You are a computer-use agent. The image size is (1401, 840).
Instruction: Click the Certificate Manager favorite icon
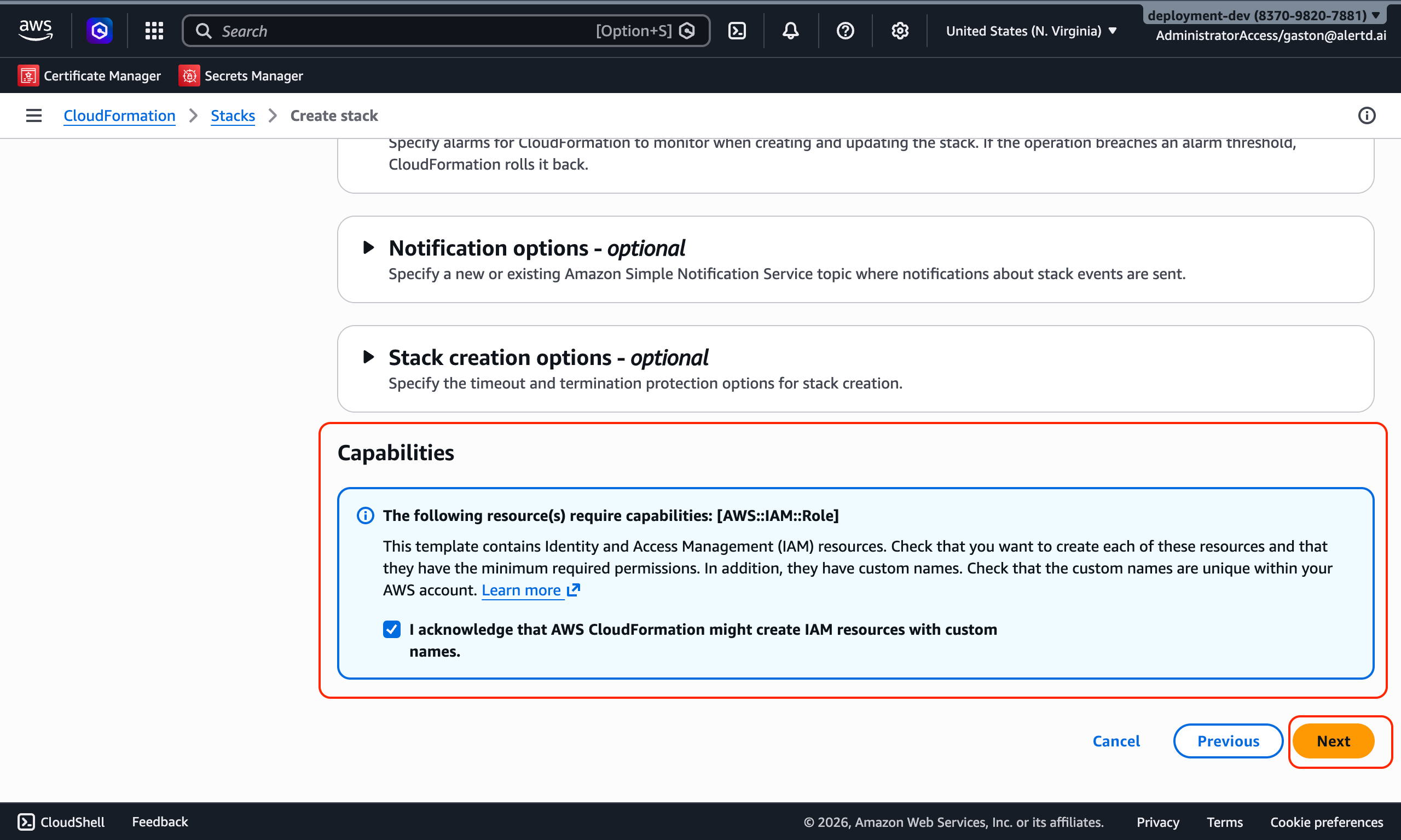[28, 76]
